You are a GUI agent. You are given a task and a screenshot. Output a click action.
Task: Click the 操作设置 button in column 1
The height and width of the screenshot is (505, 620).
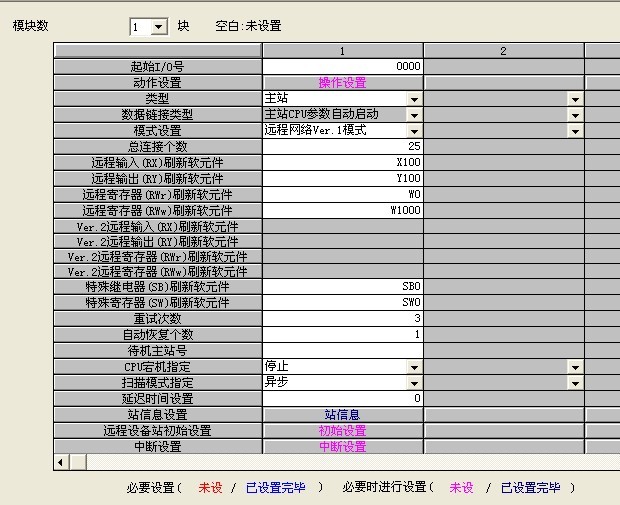(342, 83)
